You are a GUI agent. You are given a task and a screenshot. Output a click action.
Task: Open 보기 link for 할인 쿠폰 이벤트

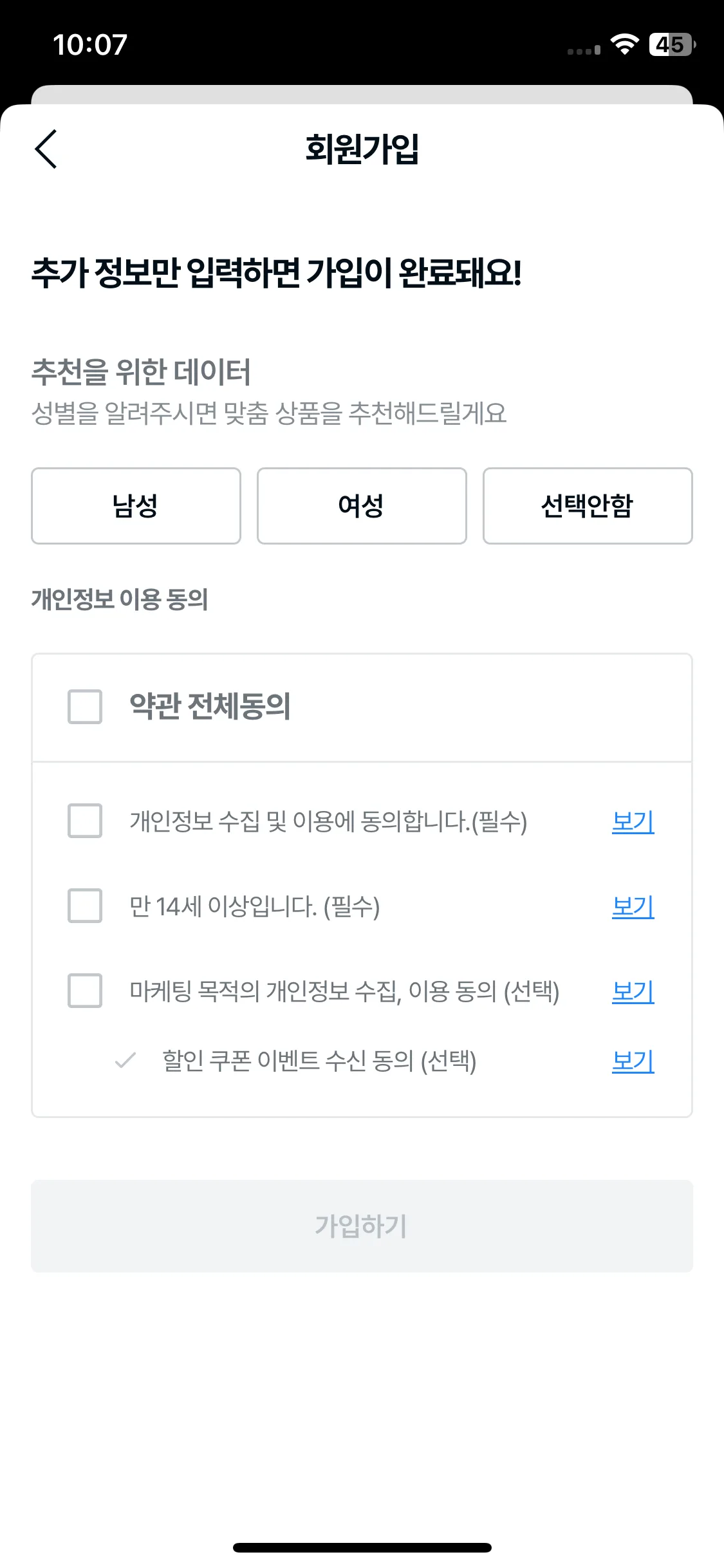coord(633,1061)
